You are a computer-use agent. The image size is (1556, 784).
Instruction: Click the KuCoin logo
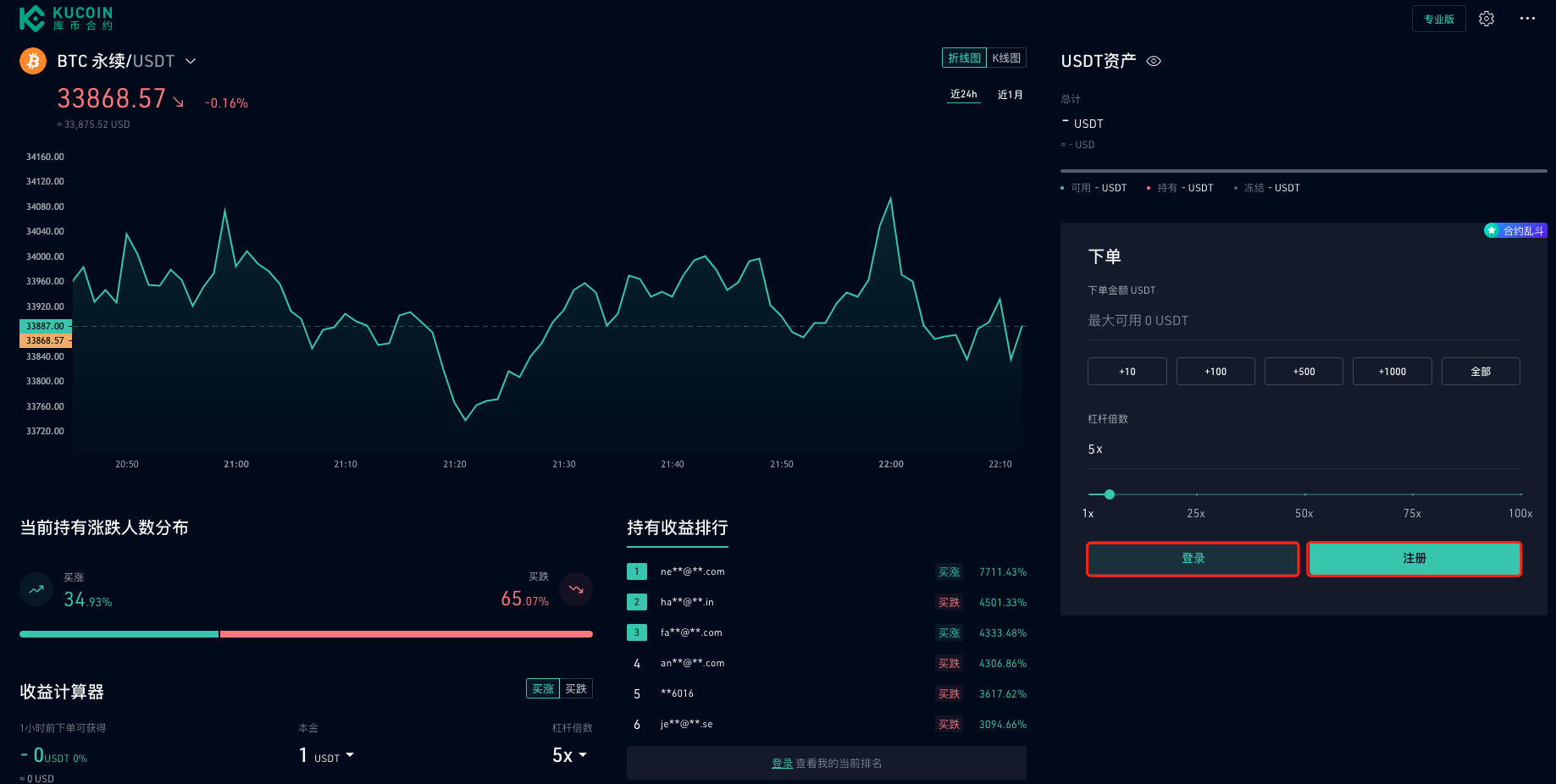(x=66, y=18)
